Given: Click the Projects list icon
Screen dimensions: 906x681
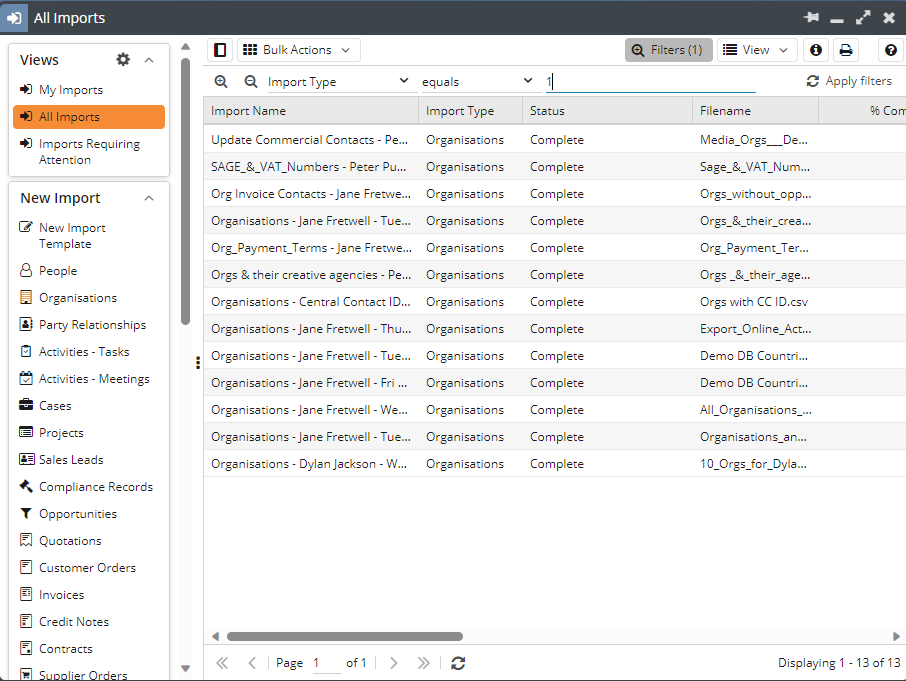Looking at the screenshot, I should (26, 432).
